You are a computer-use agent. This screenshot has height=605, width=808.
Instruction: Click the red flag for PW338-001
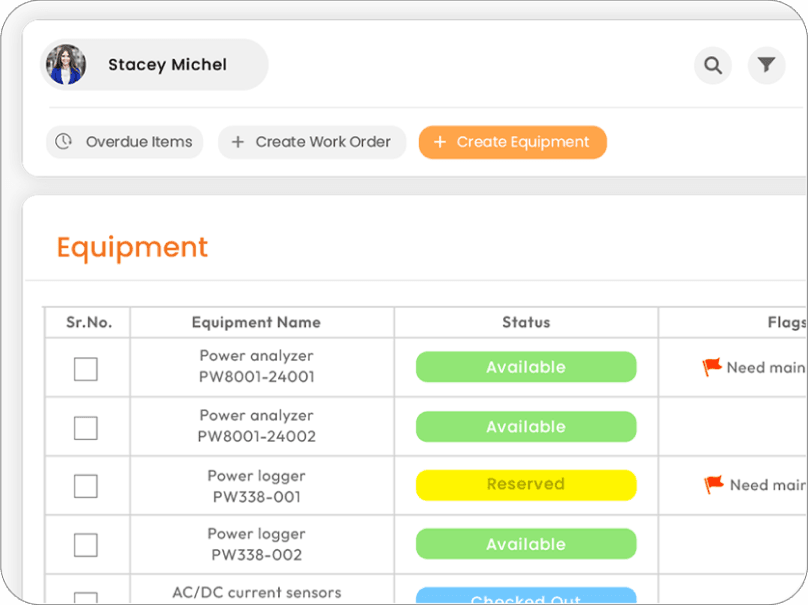tap(714, 484)
